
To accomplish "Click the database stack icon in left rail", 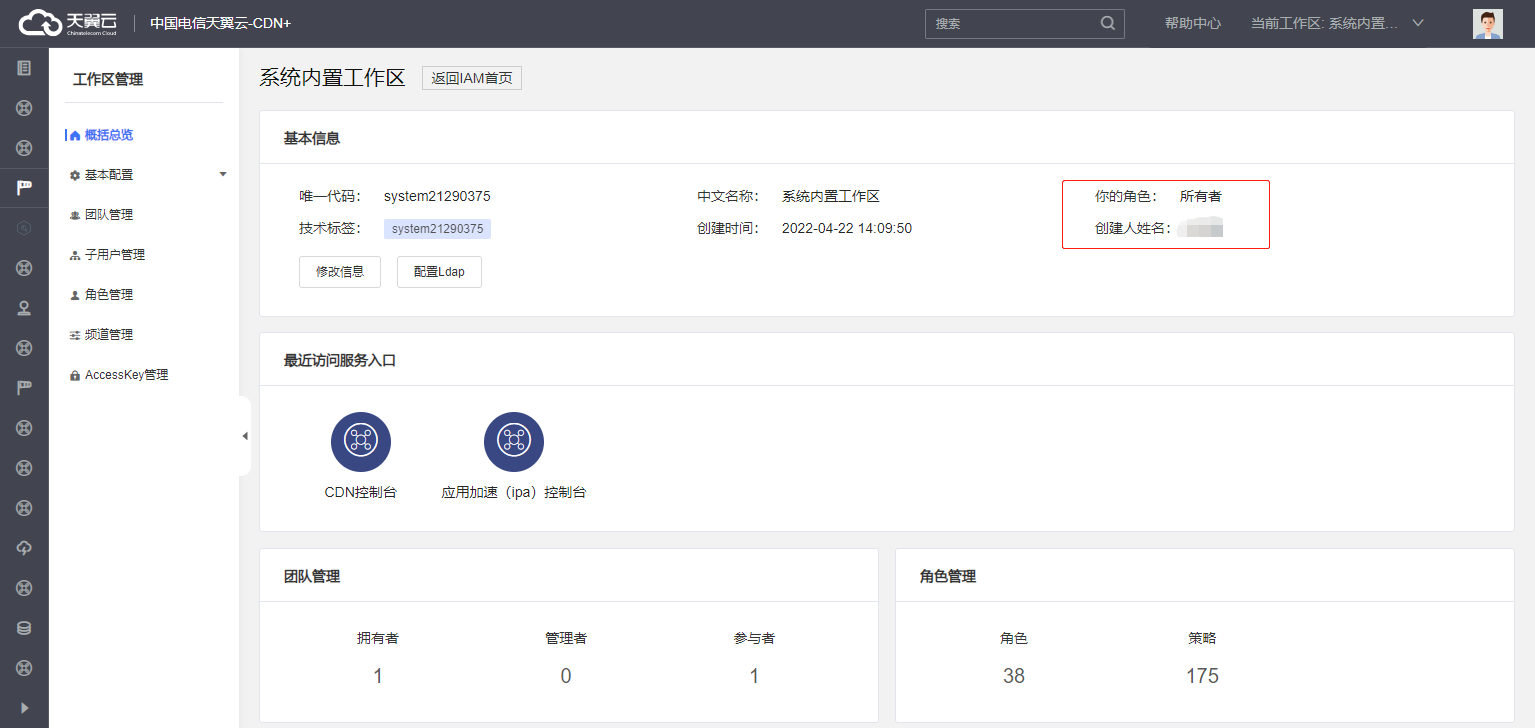I will [x=24, y=628].
